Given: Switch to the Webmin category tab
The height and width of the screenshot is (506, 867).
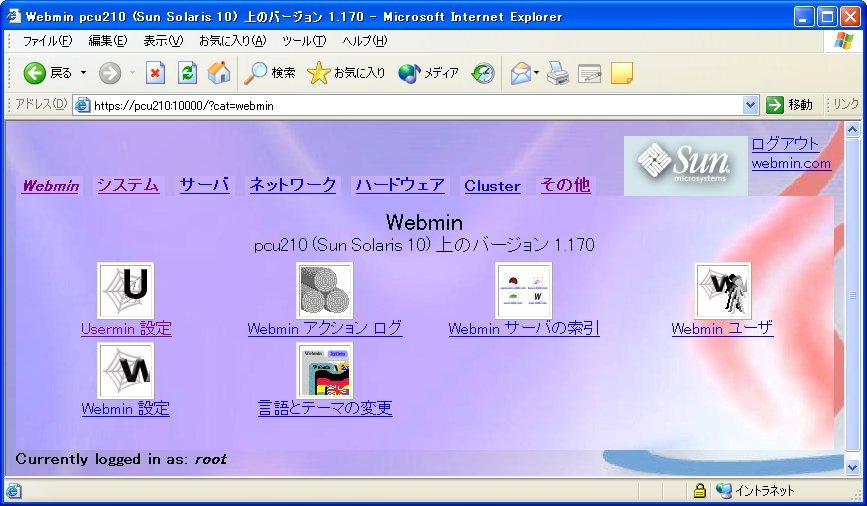Looking at the screenshot, I should click(50, 186).
